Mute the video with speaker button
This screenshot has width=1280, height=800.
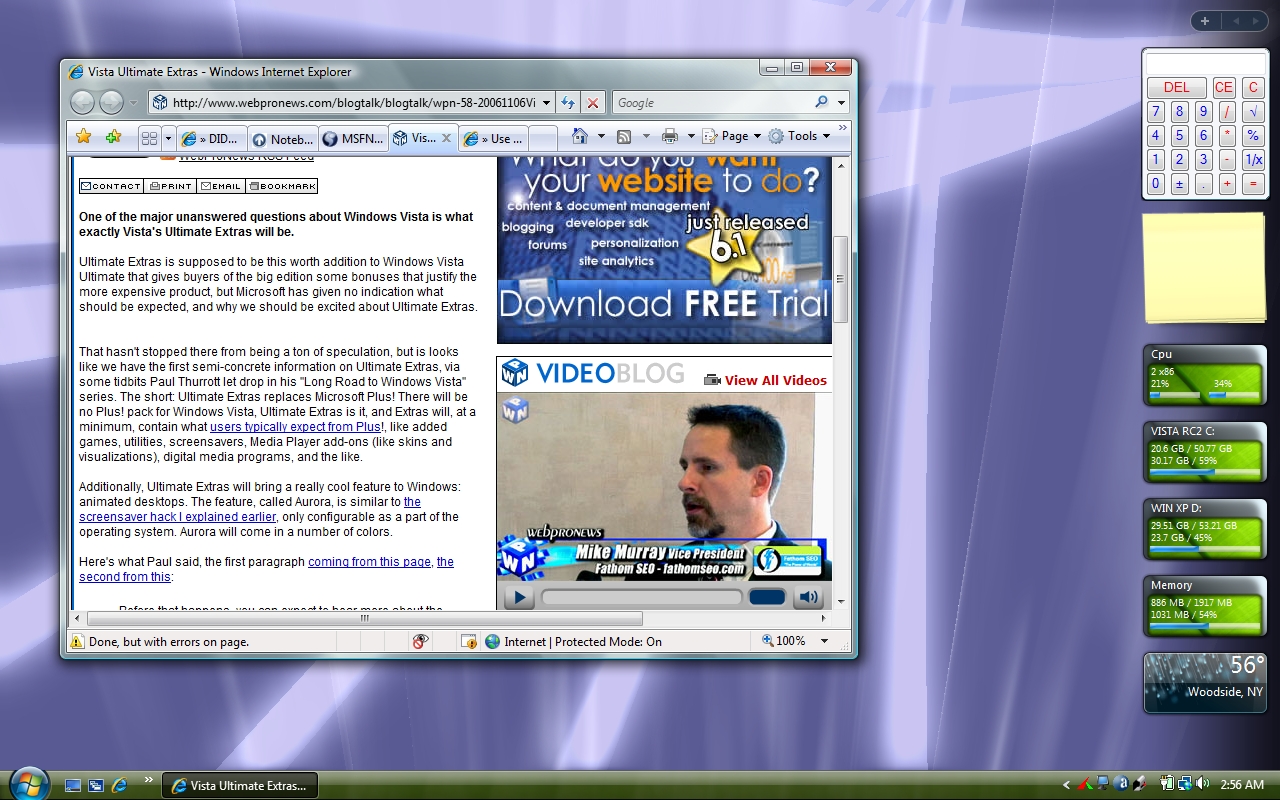click(x=808, y=597)
